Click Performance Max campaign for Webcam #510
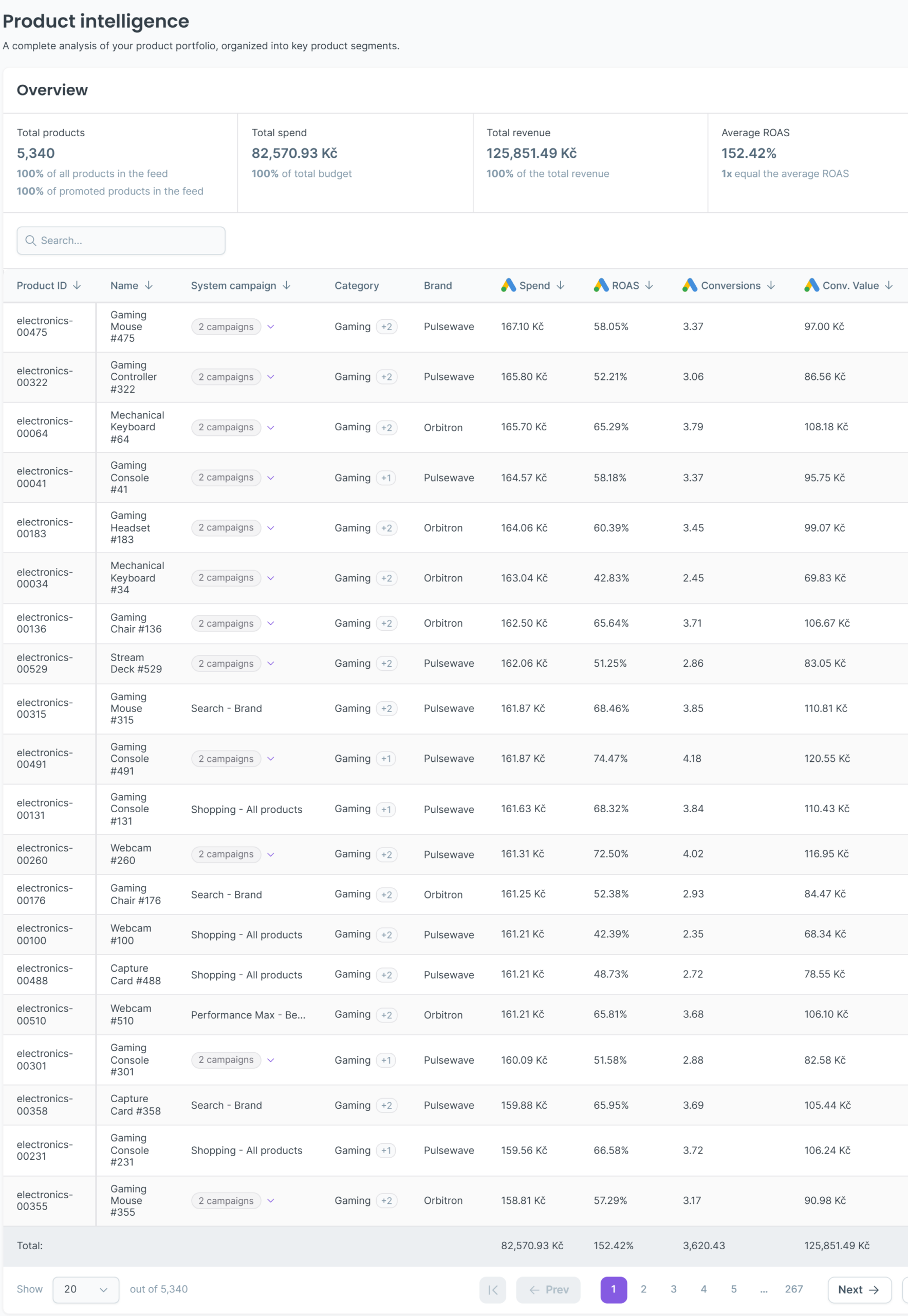 pos(248,1015)
